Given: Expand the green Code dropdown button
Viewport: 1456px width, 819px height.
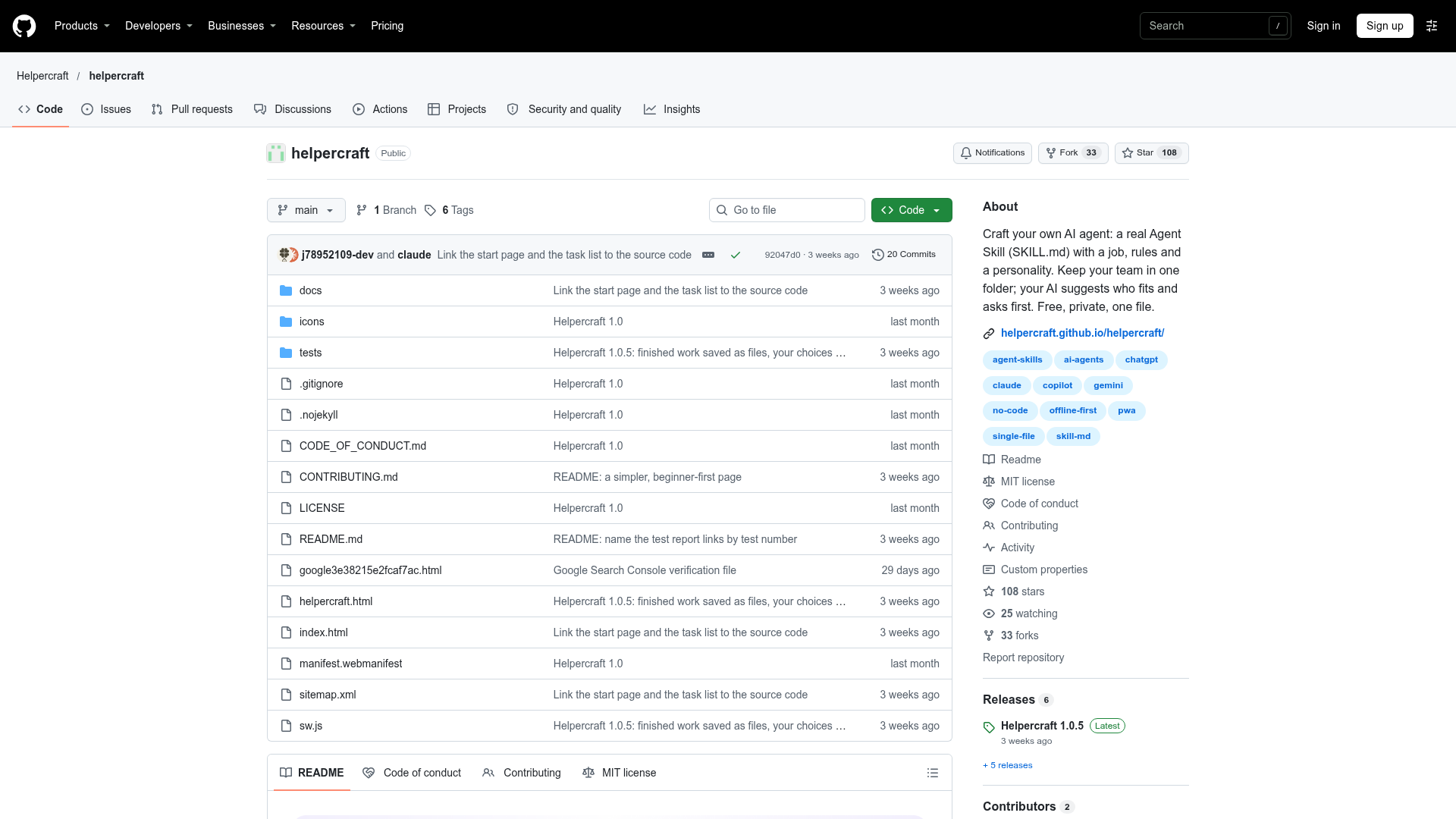Looking at the screenshot, I should [x=912, y=210].
